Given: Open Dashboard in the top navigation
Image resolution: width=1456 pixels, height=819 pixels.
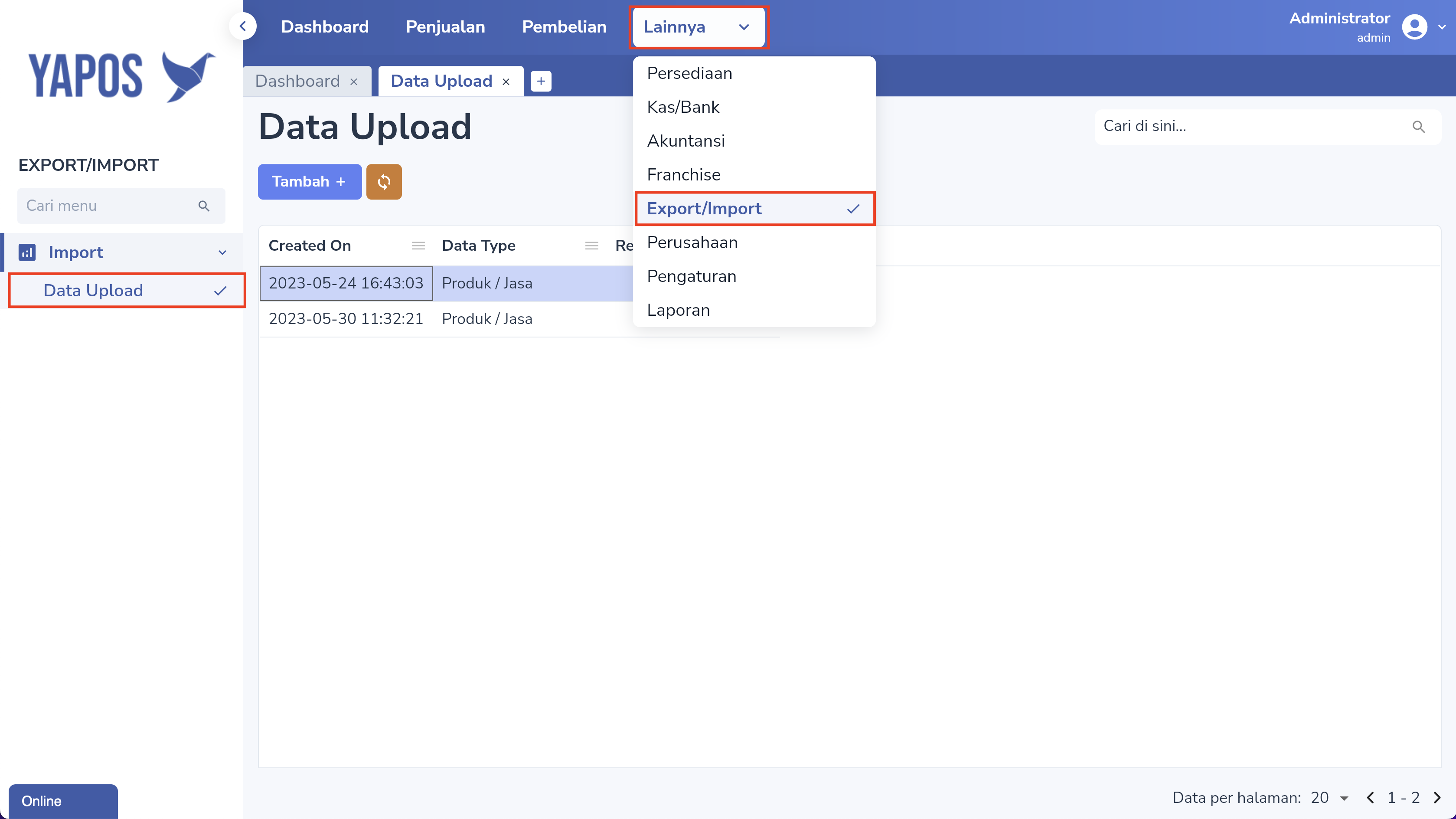Looking at the screenshot, I should [325, 26].
